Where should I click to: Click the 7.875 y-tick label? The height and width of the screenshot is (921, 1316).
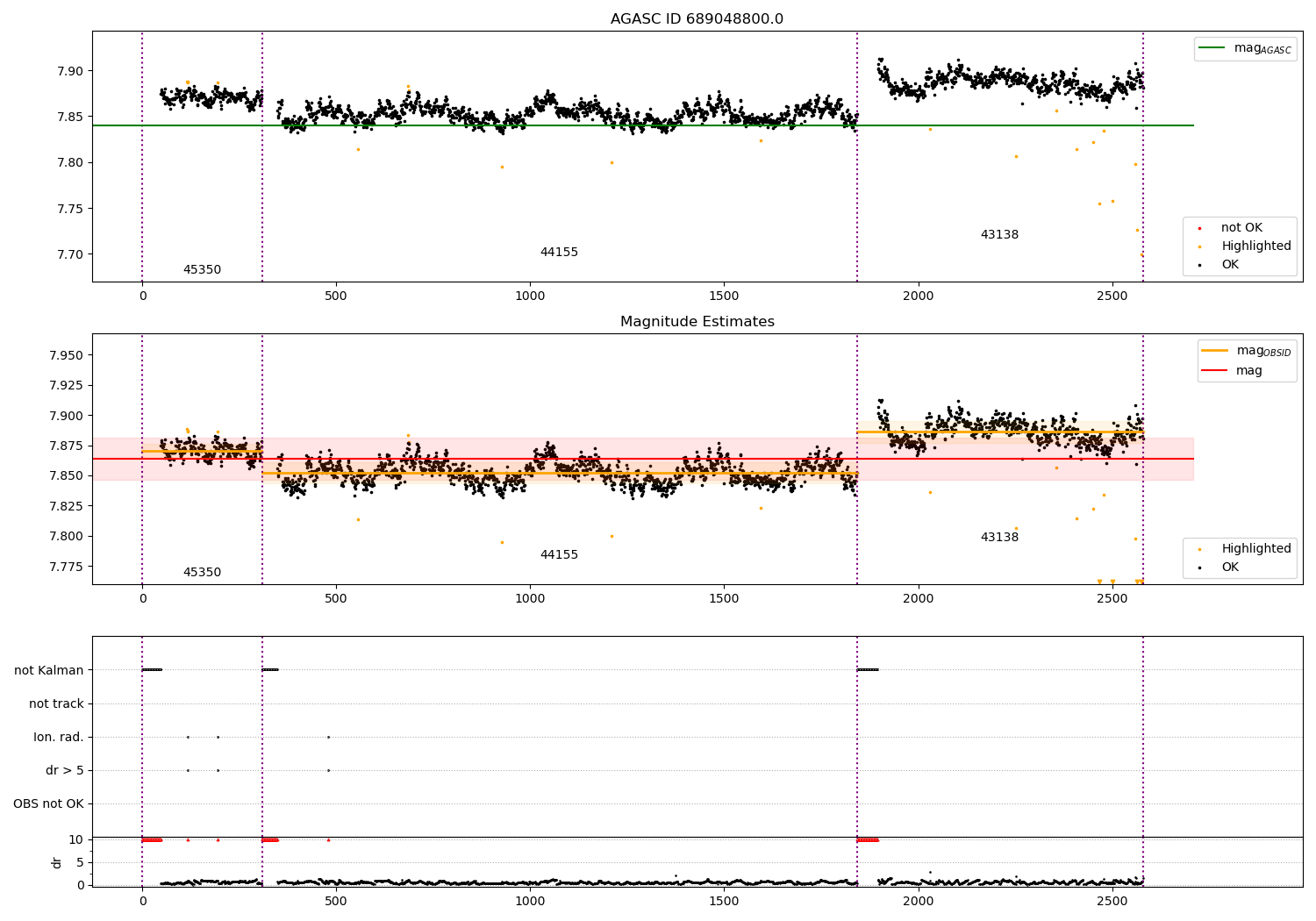click(x=67, y=446)
